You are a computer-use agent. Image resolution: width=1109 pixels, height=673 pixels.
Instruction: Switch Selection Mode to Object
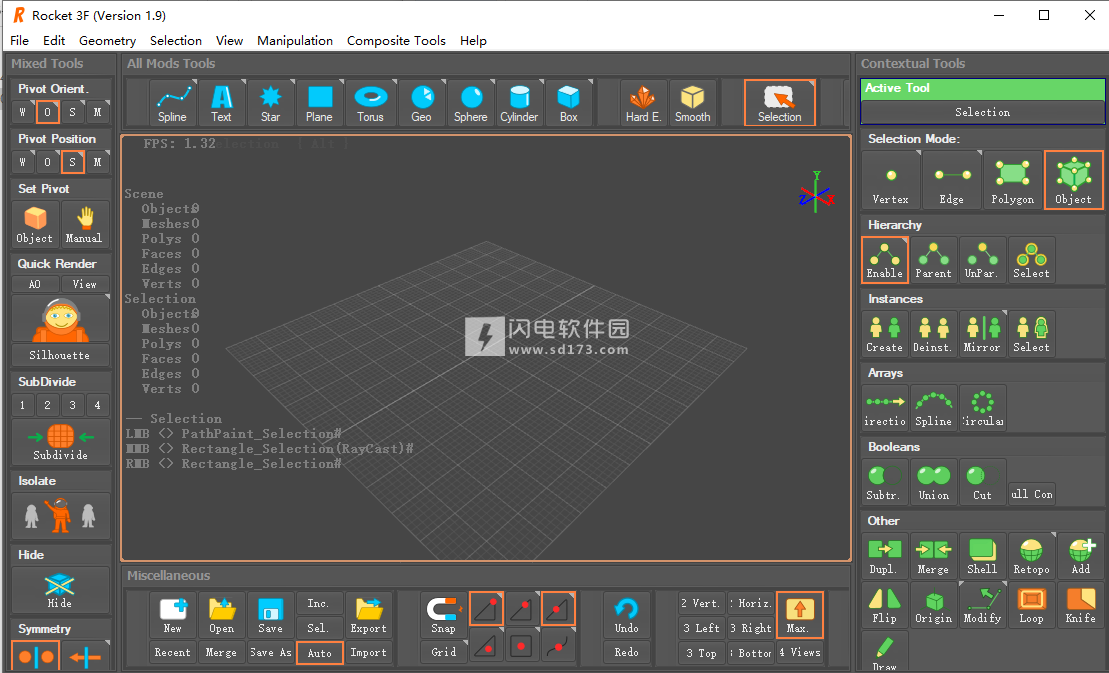1074,180
